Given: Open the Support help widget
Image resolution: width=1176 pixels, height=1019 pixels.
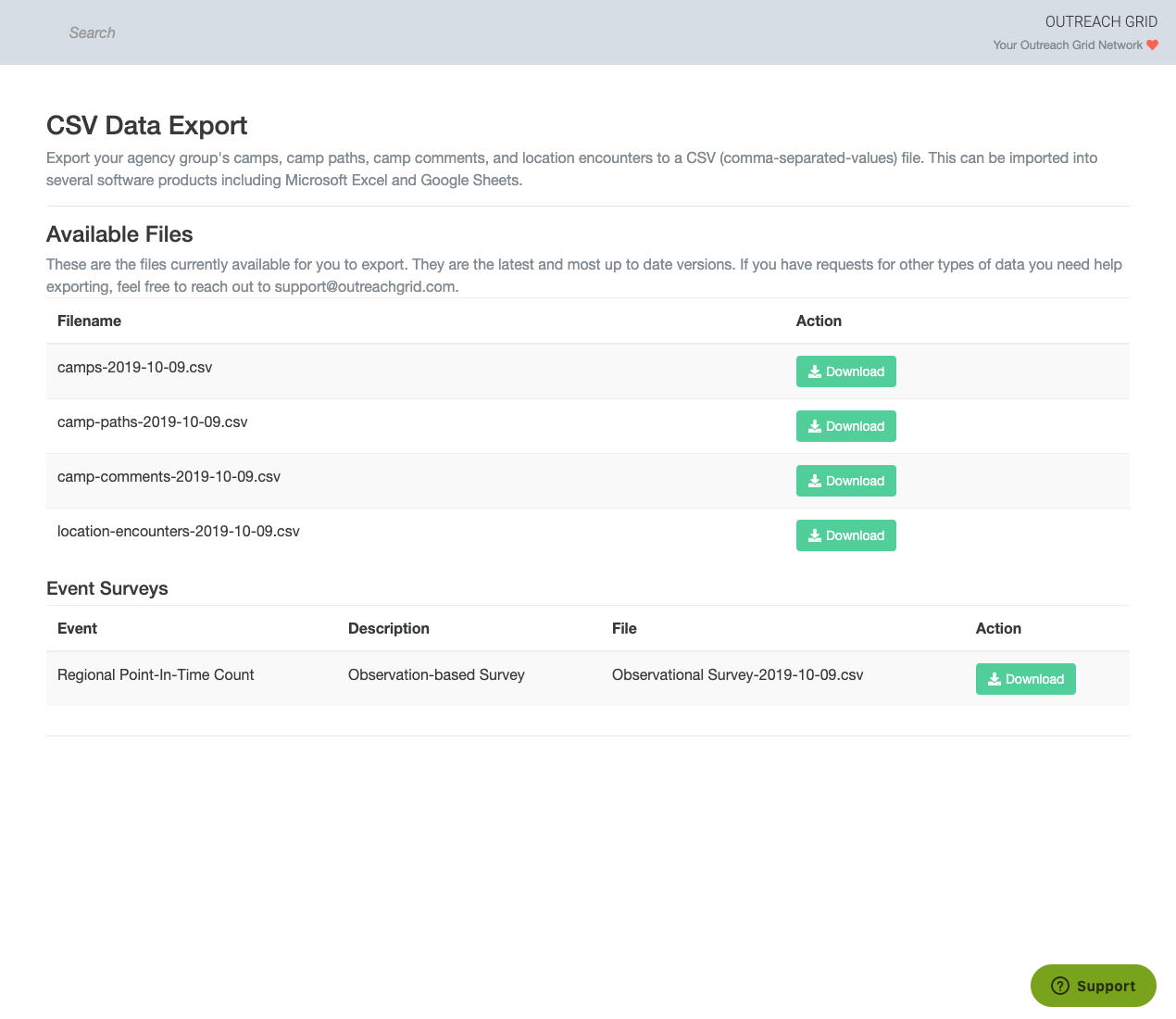Looking at the screenshot, I should coord(1094,986).
